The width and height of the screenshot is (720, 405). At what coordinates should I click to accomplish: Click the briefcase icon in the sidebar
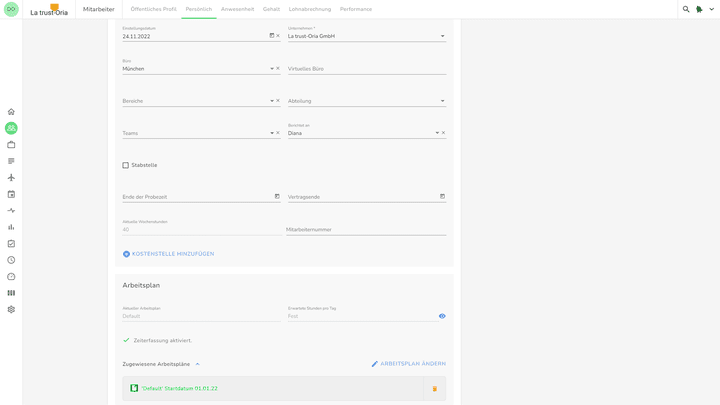pos(11,145)
